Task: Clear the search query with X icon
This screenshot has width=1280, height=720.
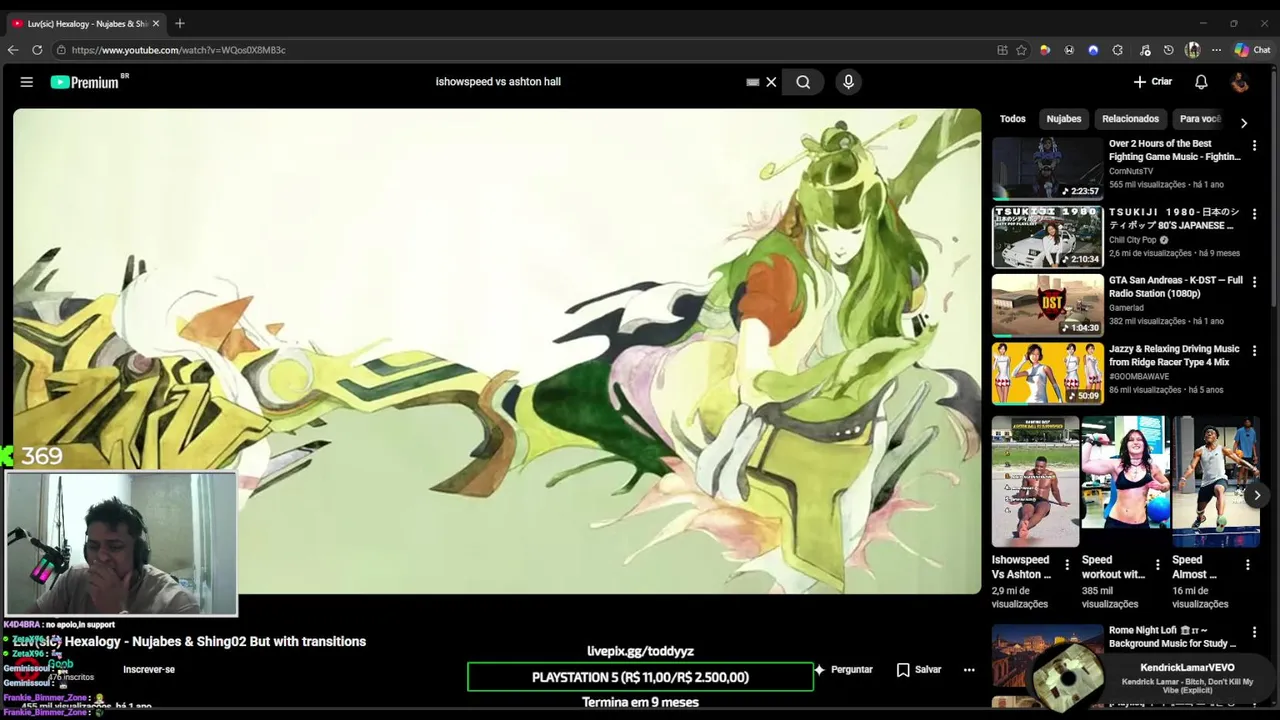Action: coord(771,82)
